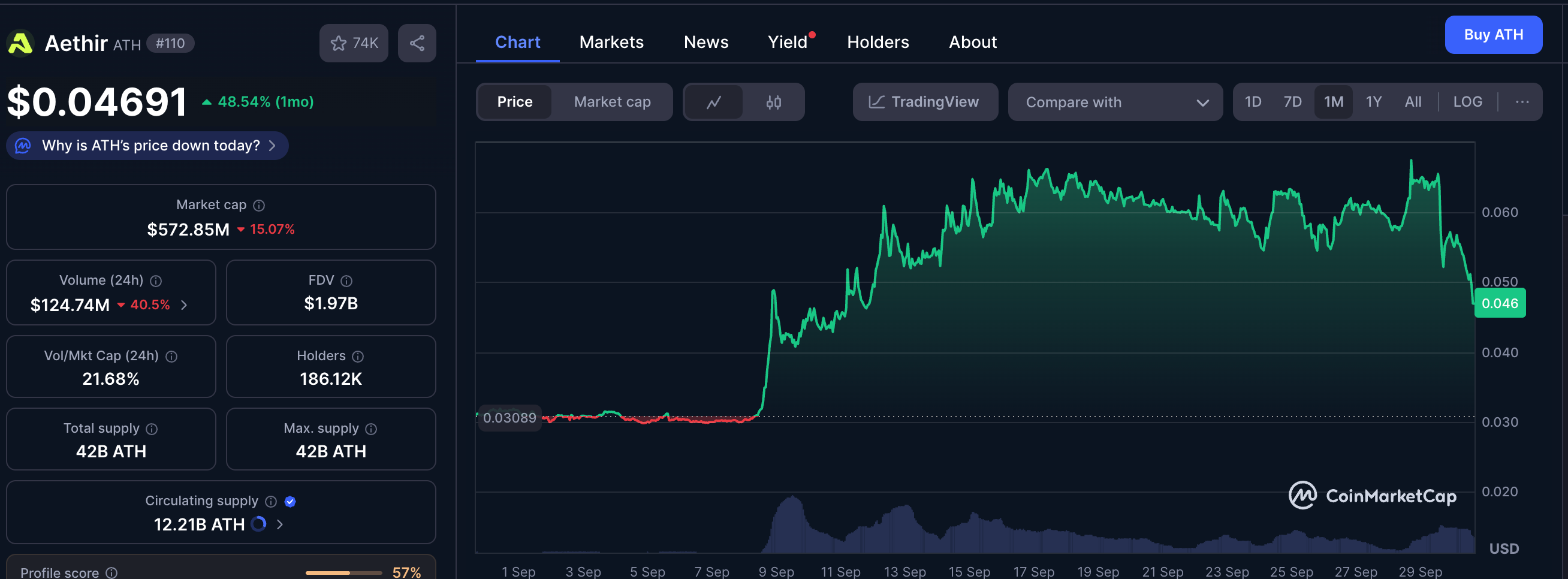Screen dimensions: 1568x579
Task: Click the Aethir logo icon
Action: click(20, 43)
